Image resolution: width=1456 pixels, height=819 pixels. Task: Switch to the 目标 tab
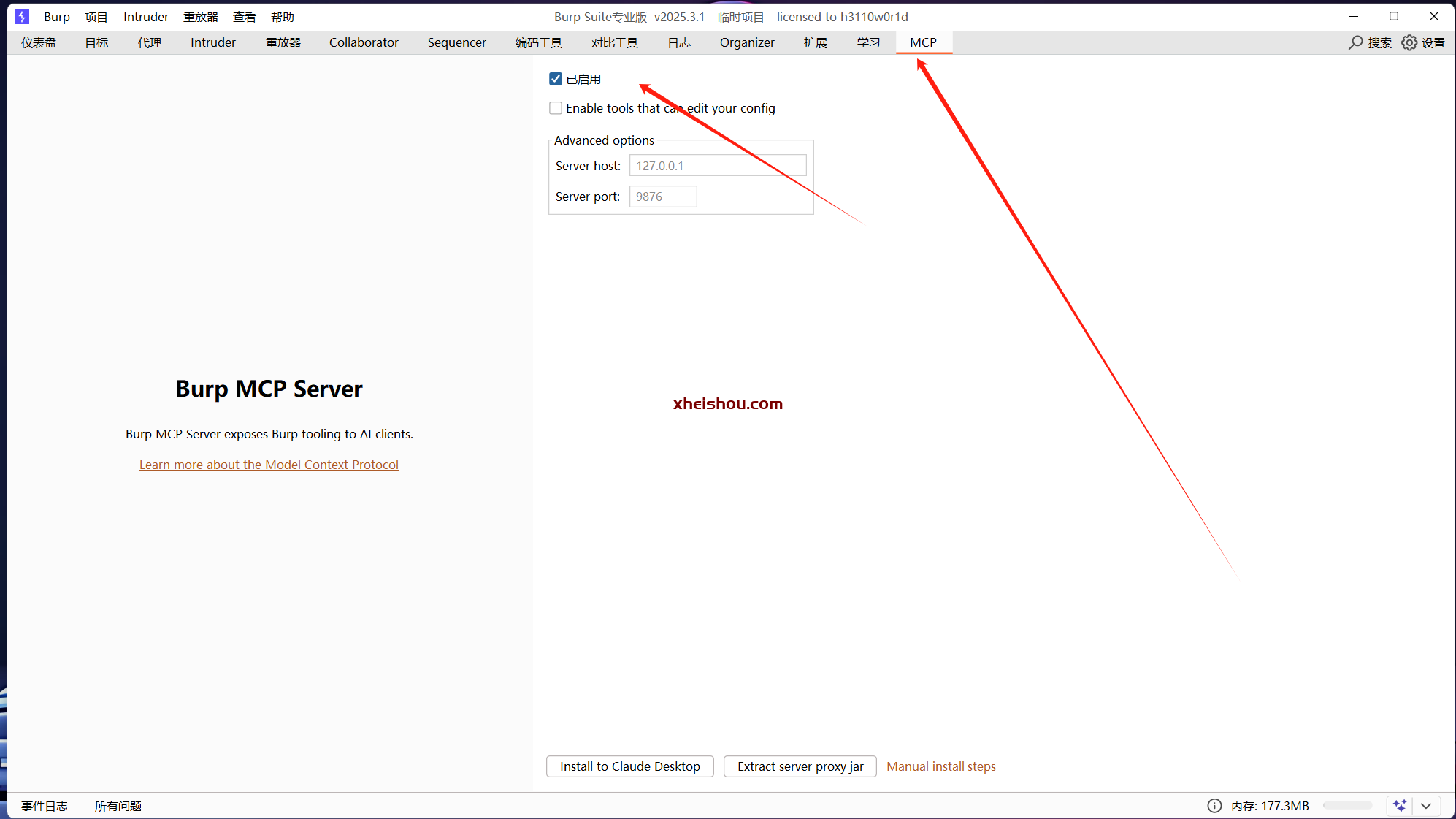point(96,42)
